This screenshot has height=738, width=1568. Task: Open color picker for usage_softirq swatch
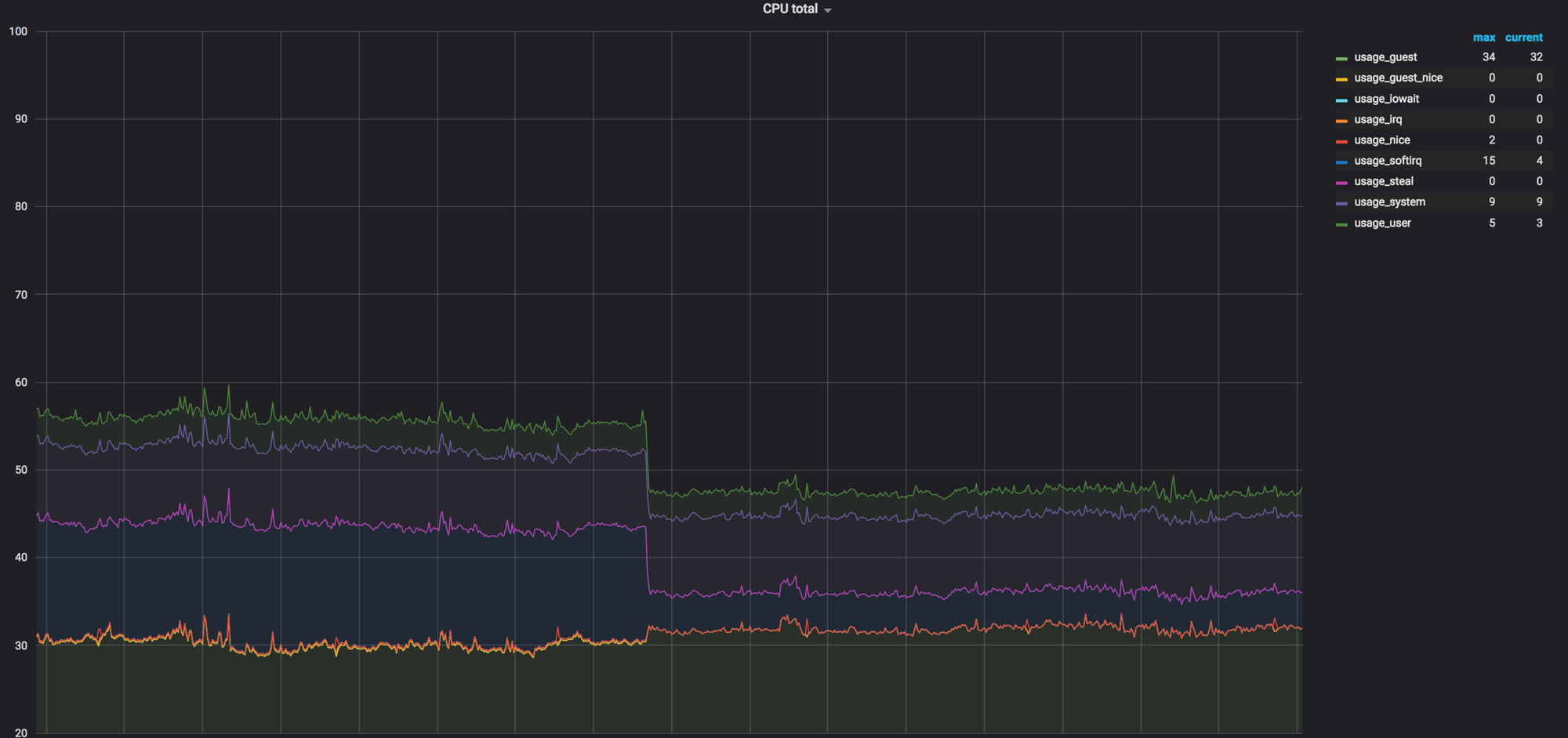(x=1341, y=162)
